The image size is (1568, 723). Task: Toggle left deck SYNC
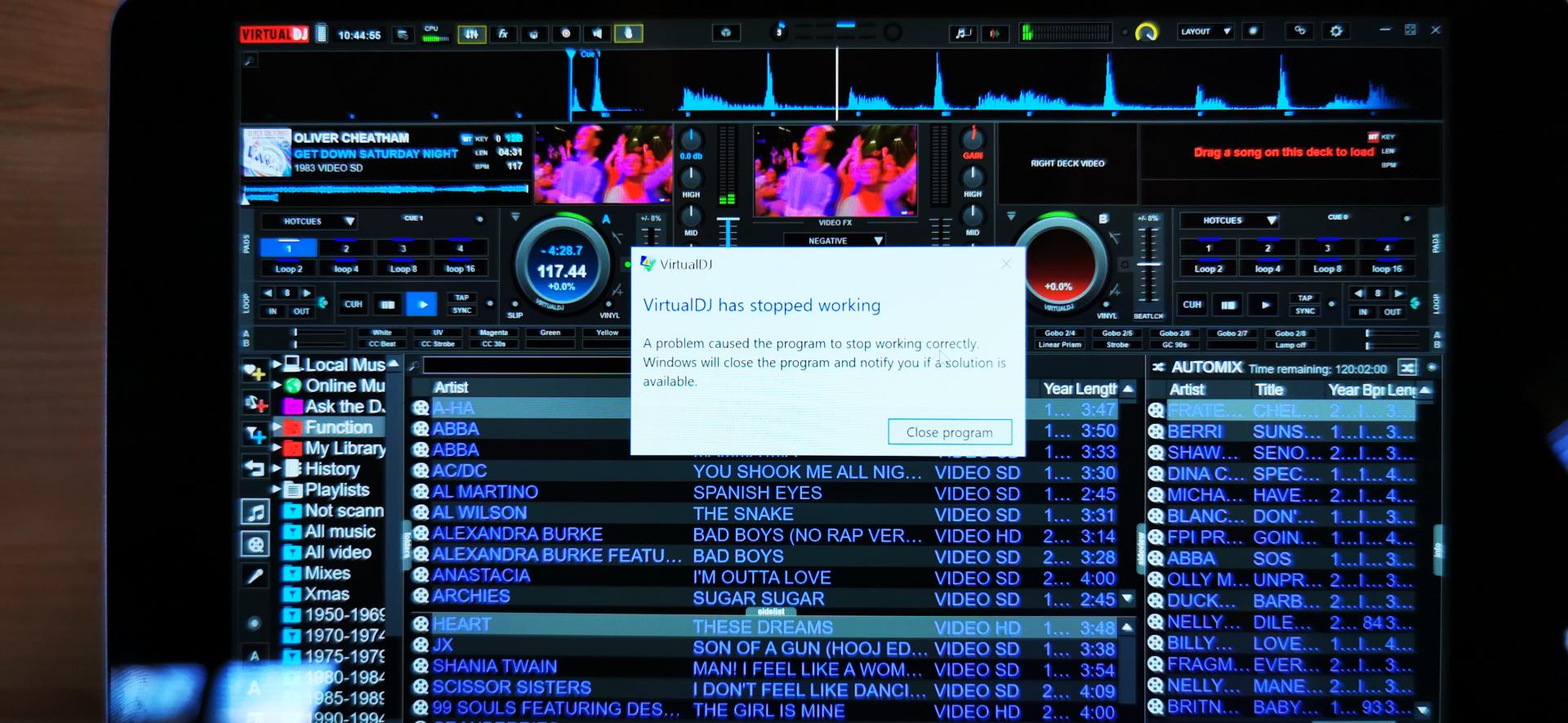(x=462, y=310)
